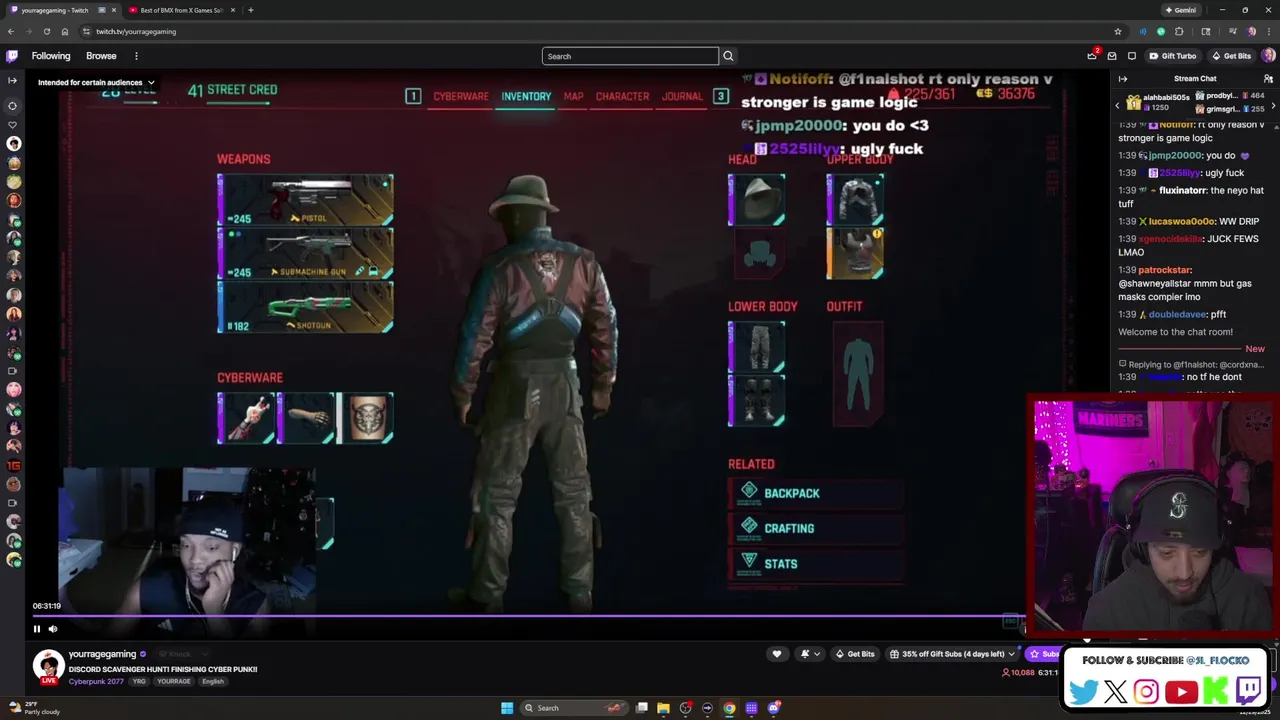Click the Cyberpunk 2077 category link
This screenshot has width=1280, height=720.
pyautogui.click(x=96, y=682)
